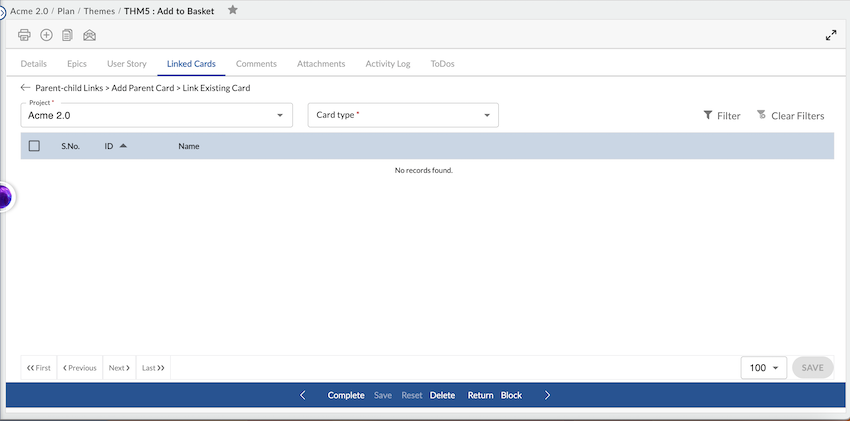Click Complete in the bottom bar
The width and height of the screenshot is (850, 421).
[346, 395]
